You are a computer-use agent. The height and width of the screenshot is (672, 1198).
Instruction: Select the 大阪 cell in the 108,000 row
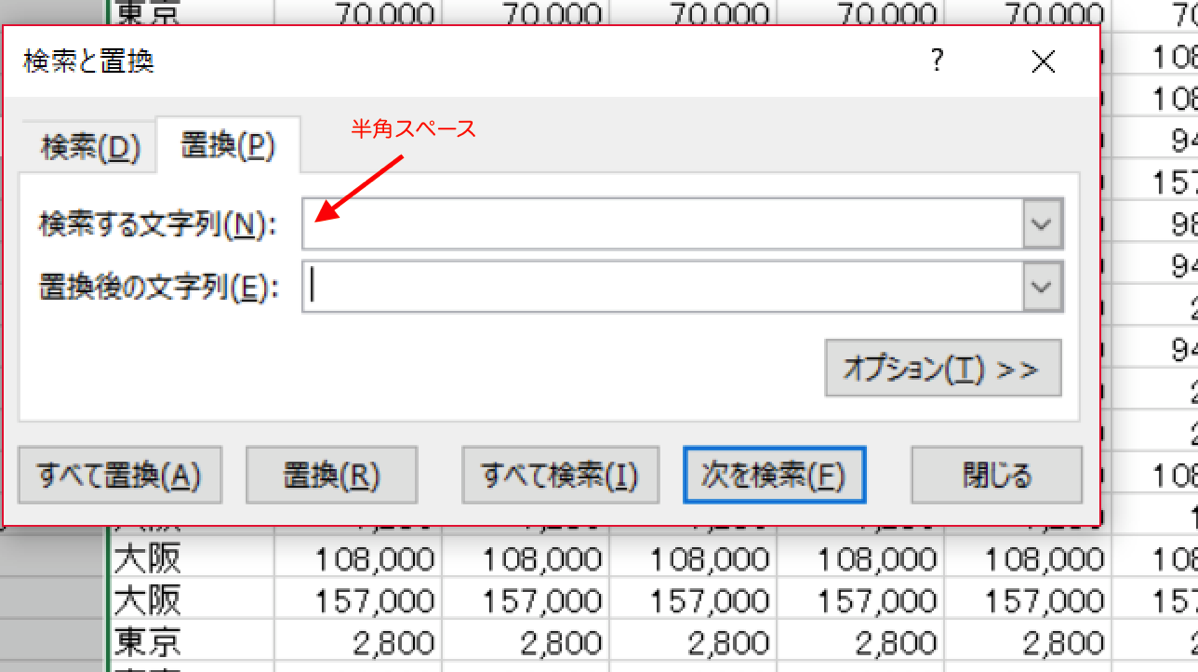[192, 558]
